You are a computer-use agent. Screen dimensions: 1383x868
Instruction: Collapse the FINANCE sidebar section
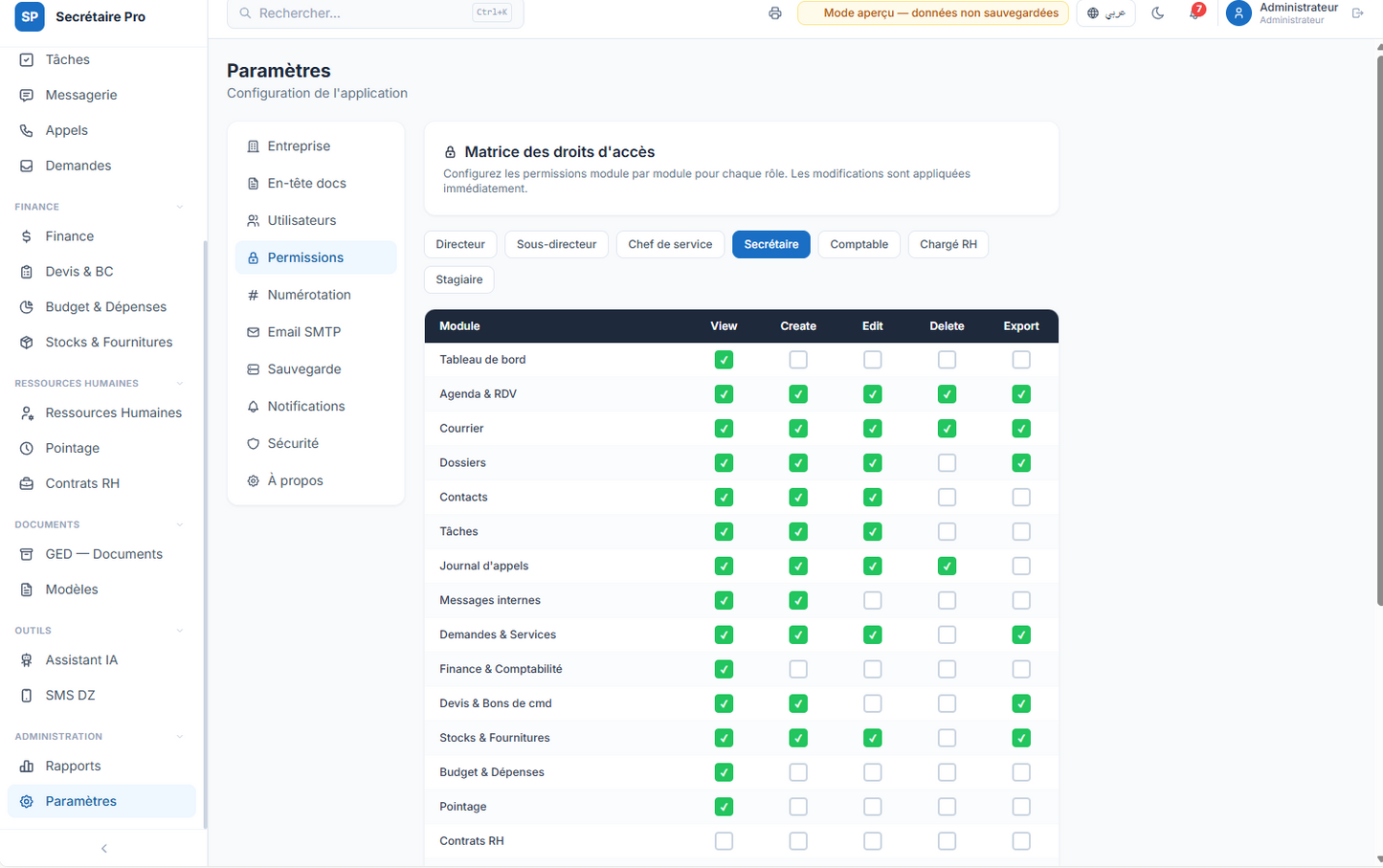pyautogui.click(x=180, y=207)
